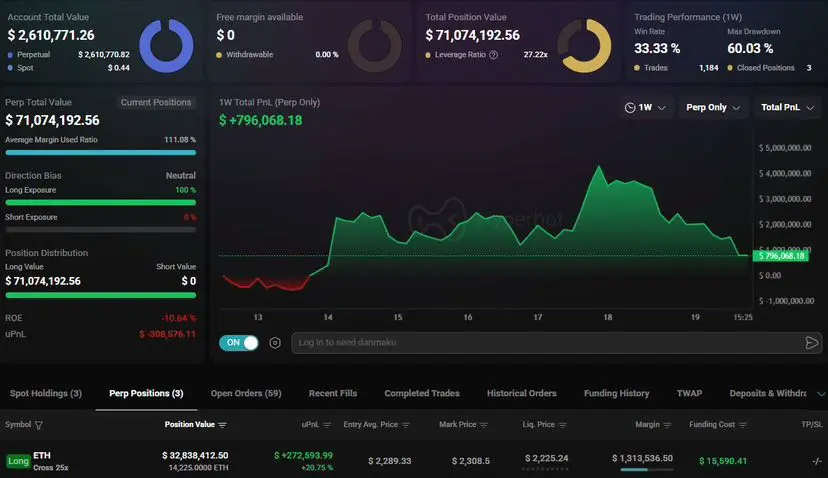Image resolution: width=828 pixels, height=478 pixels.
Task: Click the send danmaku arrow icon
Action: click(x=812, y=343)
